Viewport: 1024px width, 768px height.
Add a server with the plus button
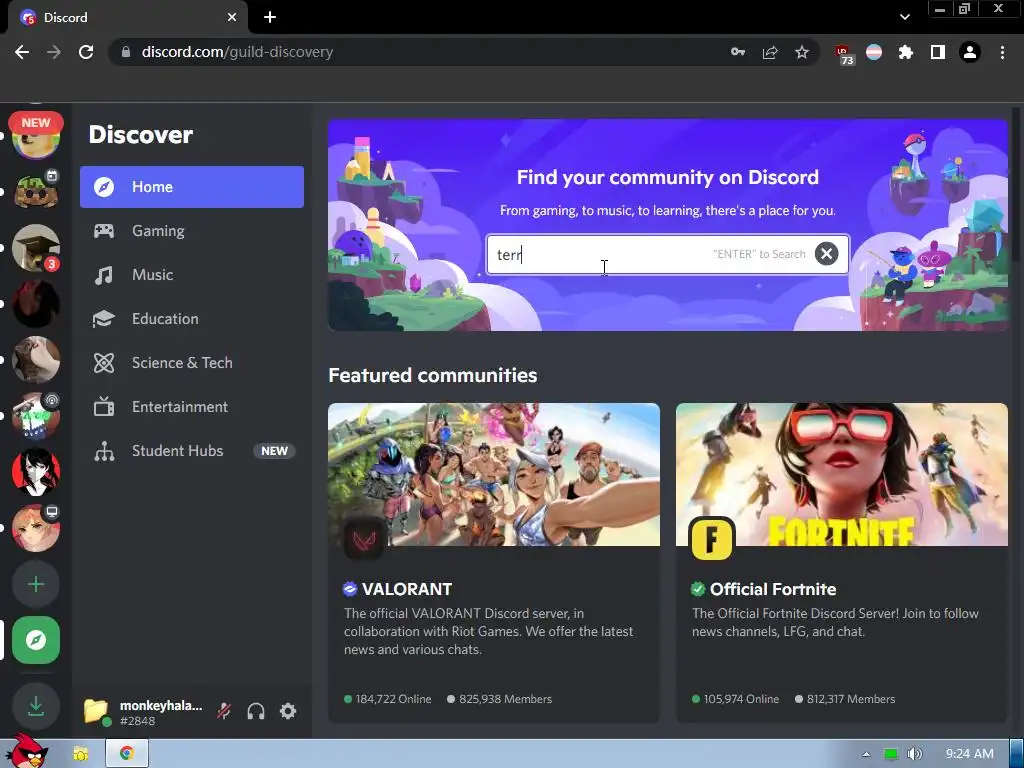[x=36, y=584]
